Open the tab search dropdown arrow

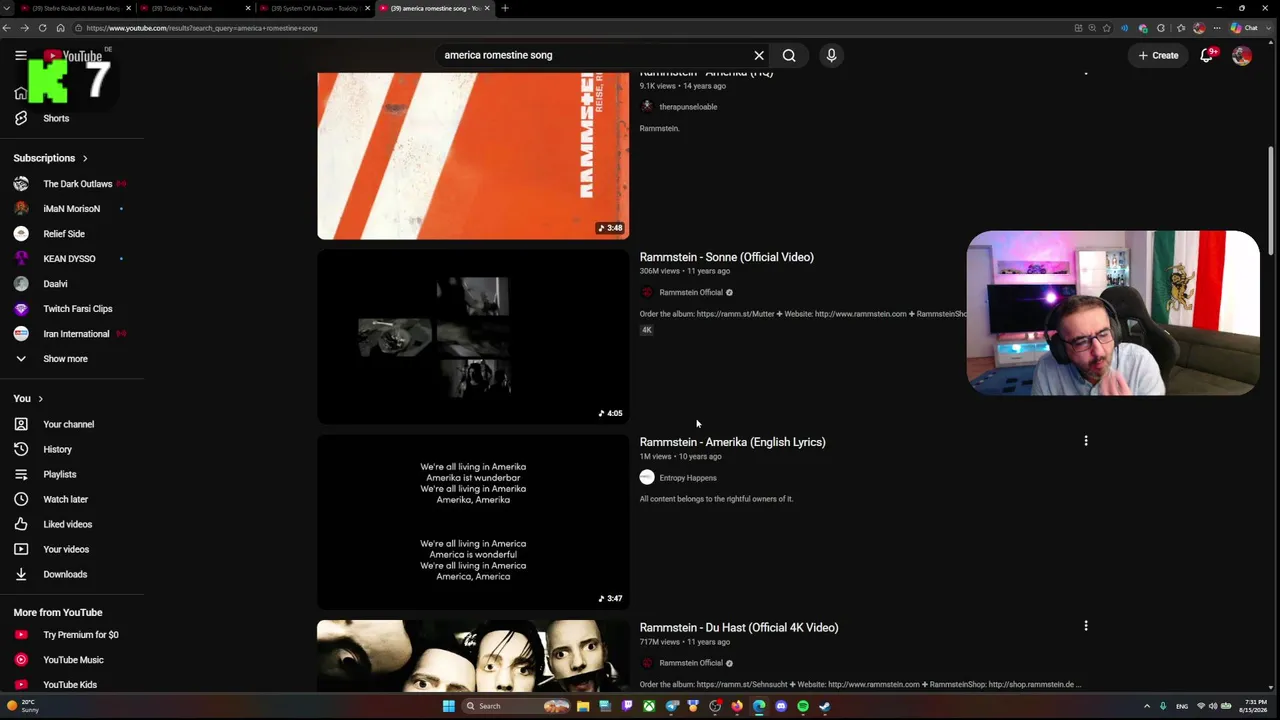pos(7,8)
